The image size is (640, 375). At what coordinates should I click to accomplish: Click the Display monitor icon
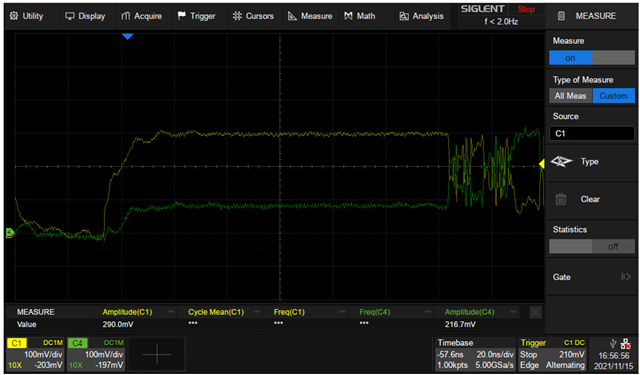(70, 16)
